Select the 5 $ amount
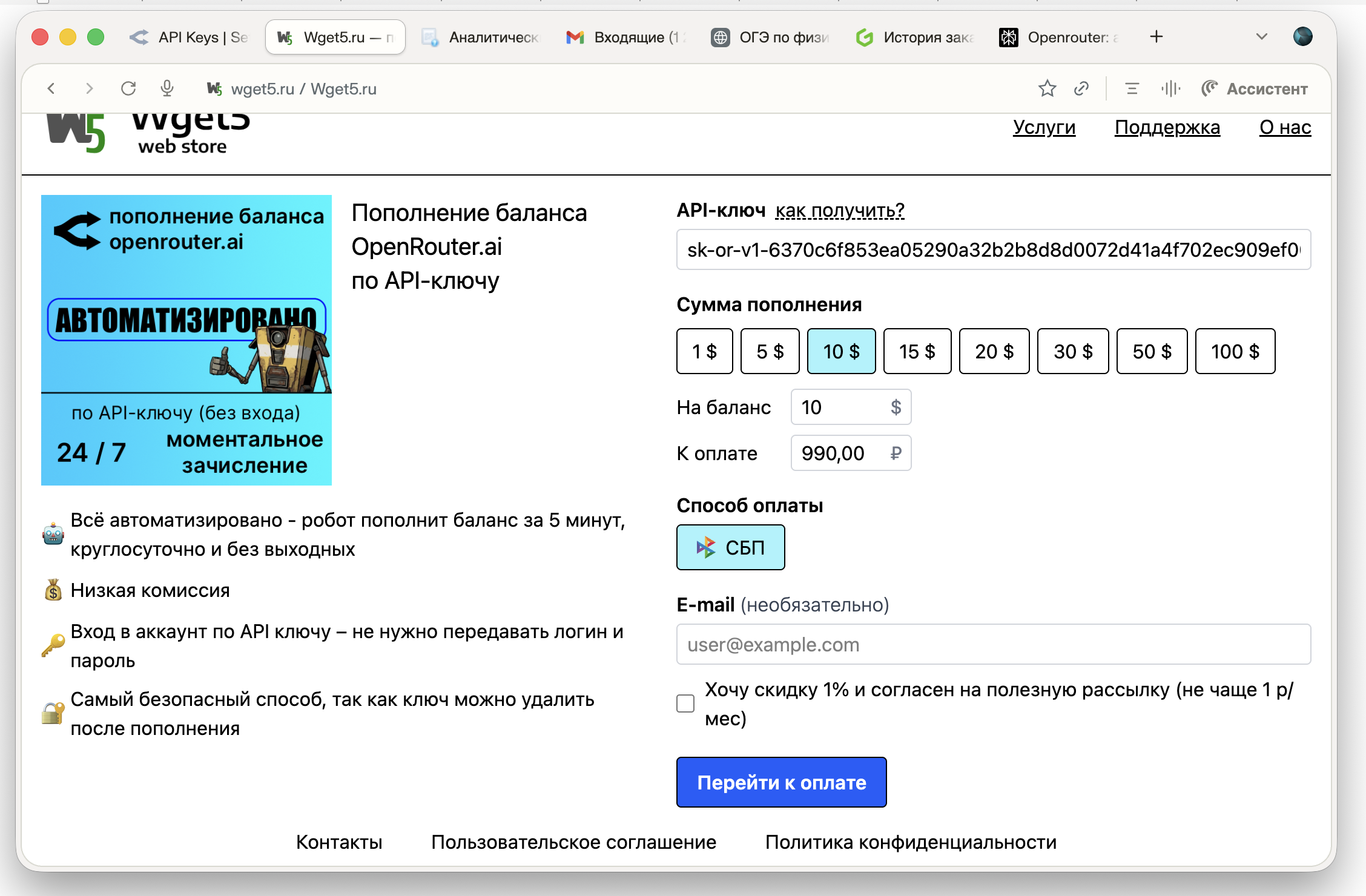 770,351
